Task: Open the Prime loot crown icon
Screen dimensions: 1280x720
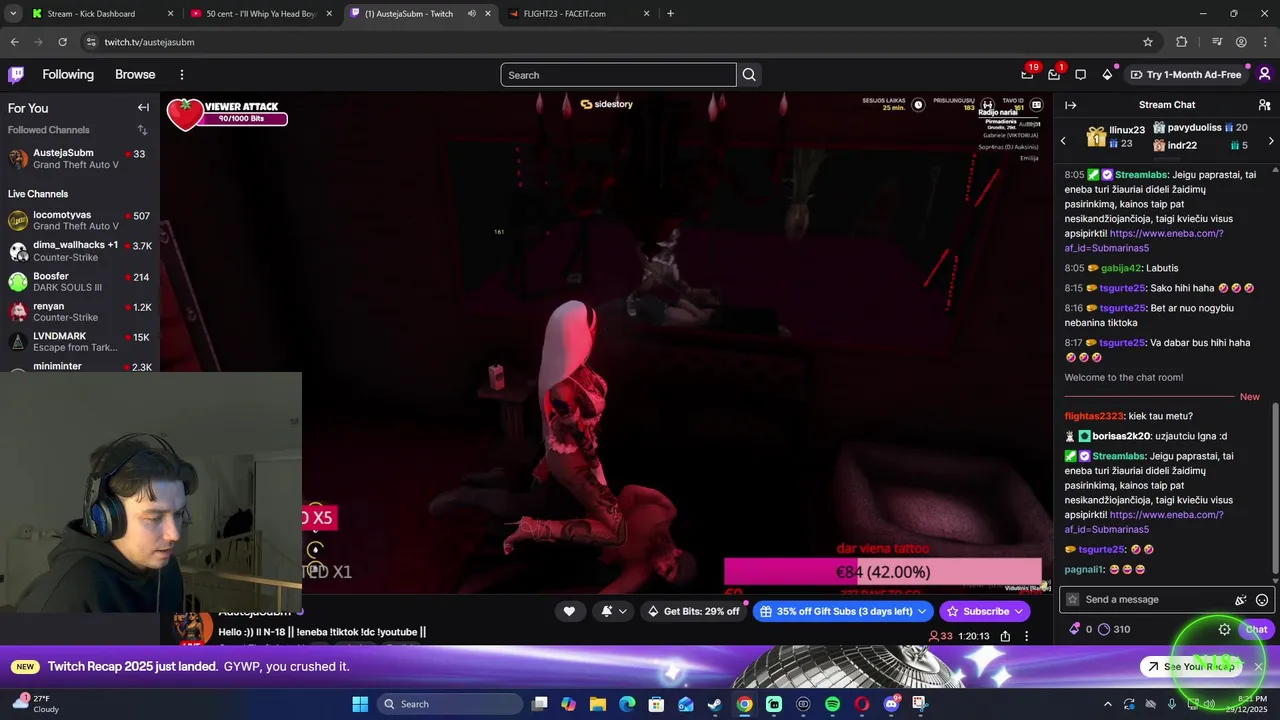Action: 1027,74
